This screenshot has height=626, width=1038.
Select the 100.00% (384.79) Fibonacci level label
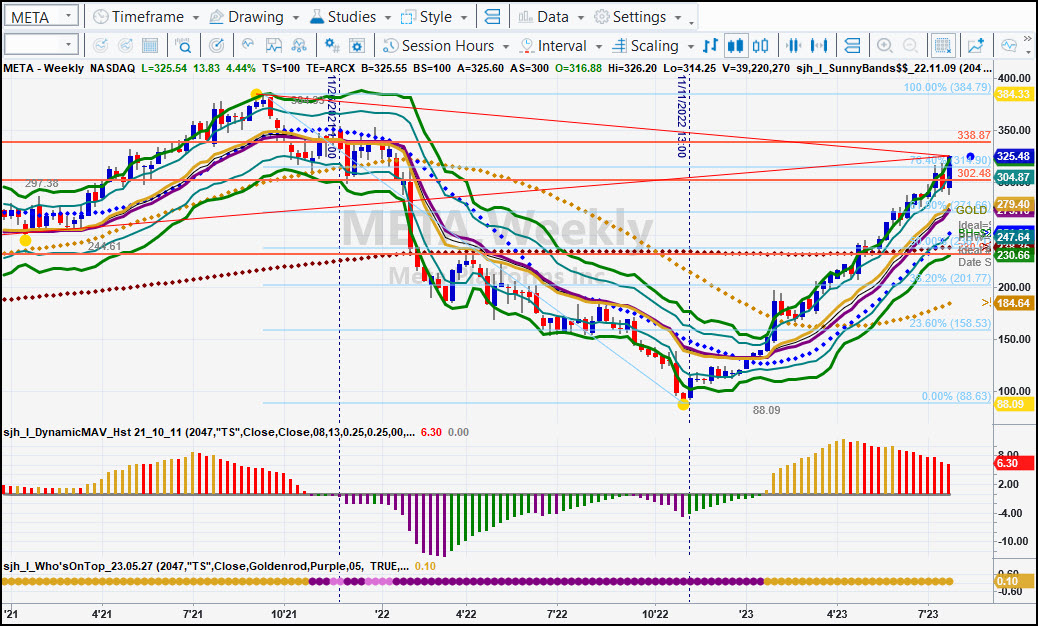coord(947,87)
